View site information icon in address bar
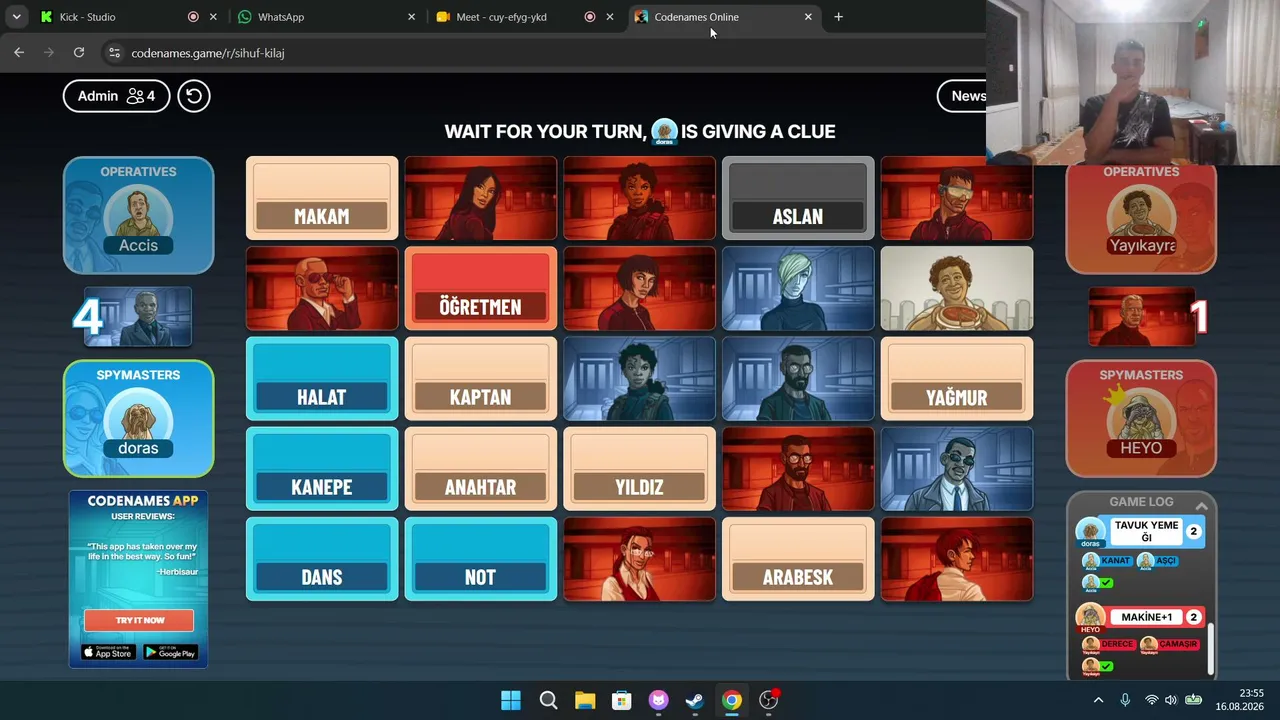Viewport: 1280px width, 720px height. [x=114, y=53]
